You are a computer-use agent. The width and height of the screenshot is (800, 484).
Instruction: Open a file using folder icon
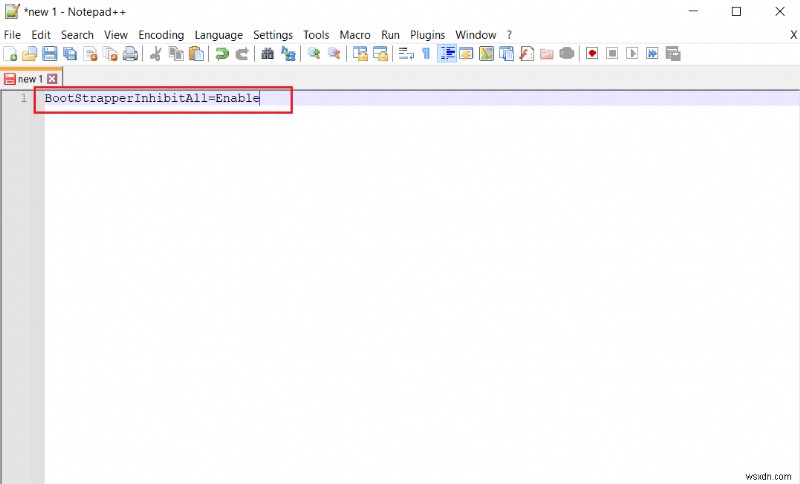(30, 54)
